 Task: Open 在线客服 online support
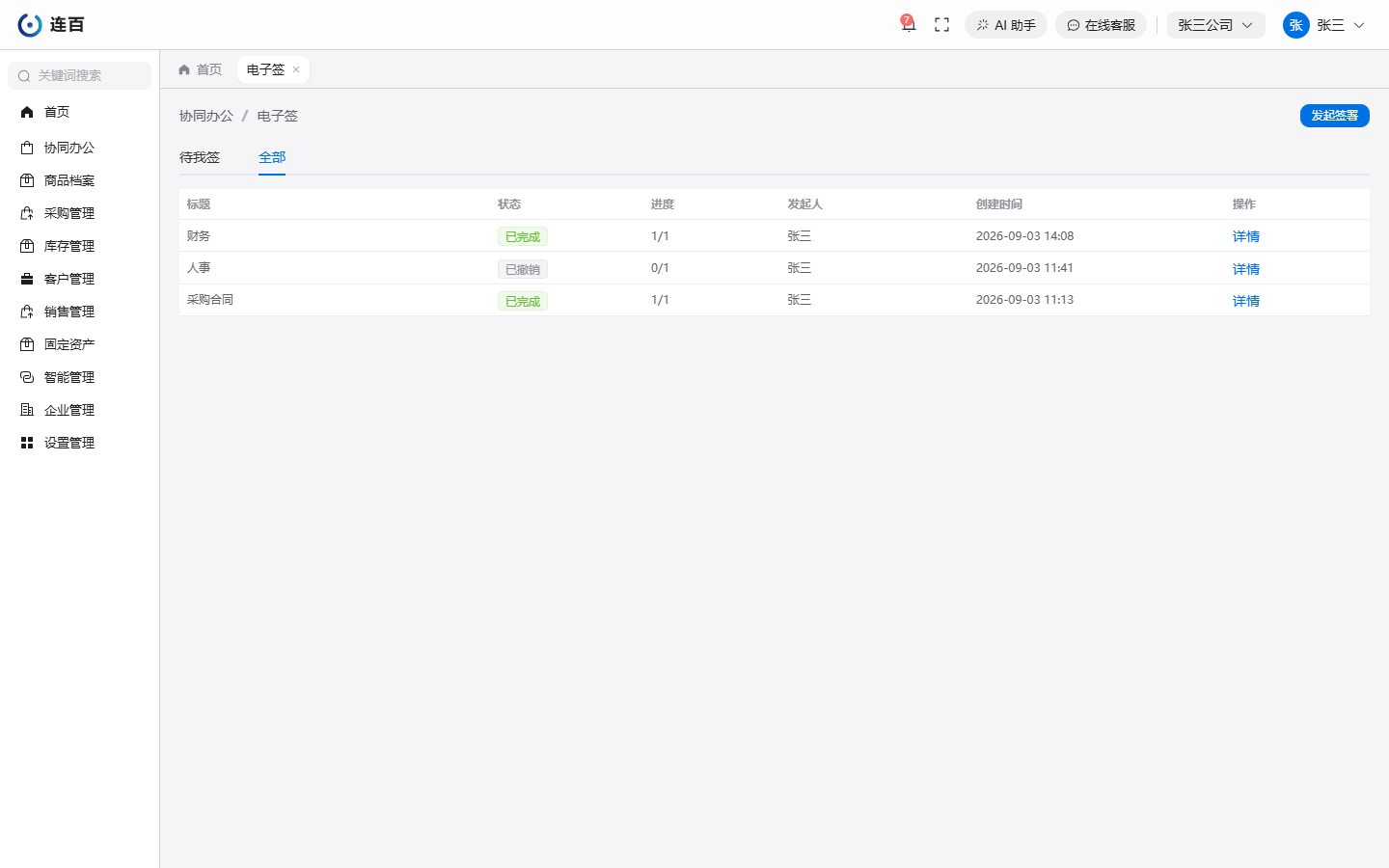[1101, 25]
